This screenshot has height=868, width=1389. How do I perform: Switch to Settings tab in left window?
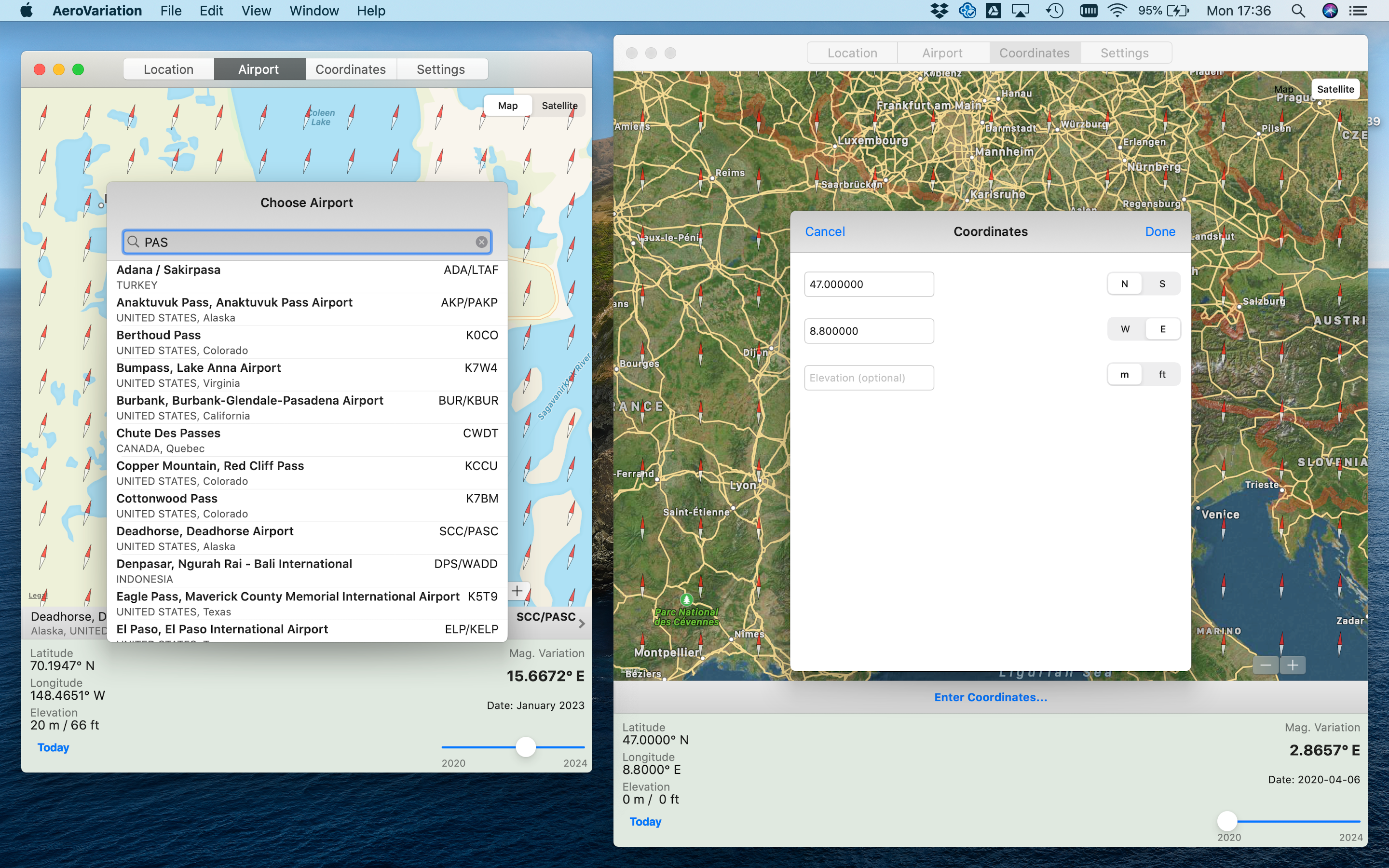tap(441, 69)
